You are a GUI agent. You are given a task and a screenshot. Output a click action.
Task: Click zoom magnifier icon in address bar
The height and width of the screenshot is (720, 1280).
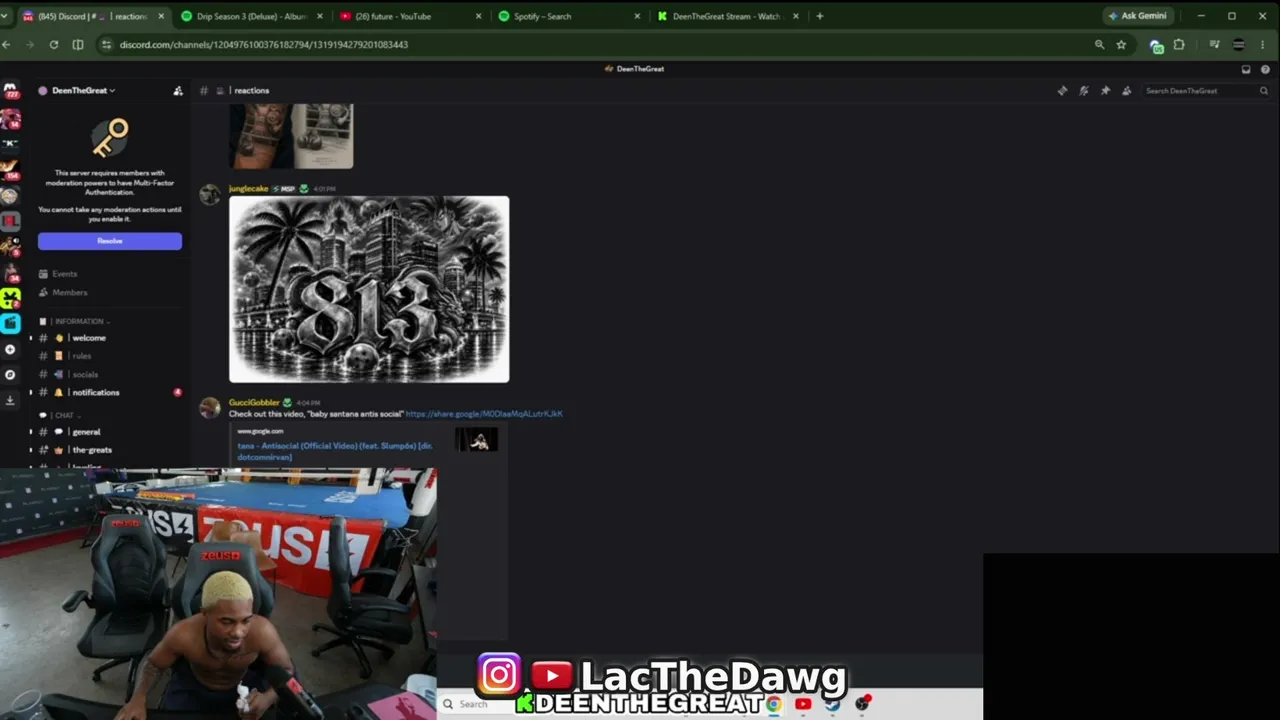(1099, 45)
